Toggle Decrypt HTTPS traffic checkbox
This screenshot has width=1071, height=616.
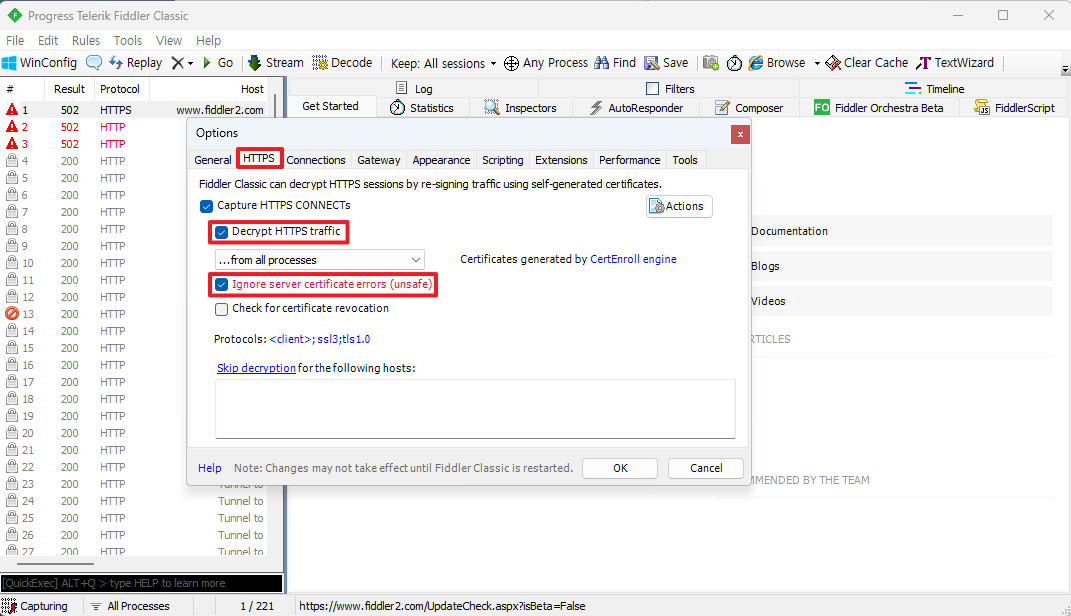(221, 232)
